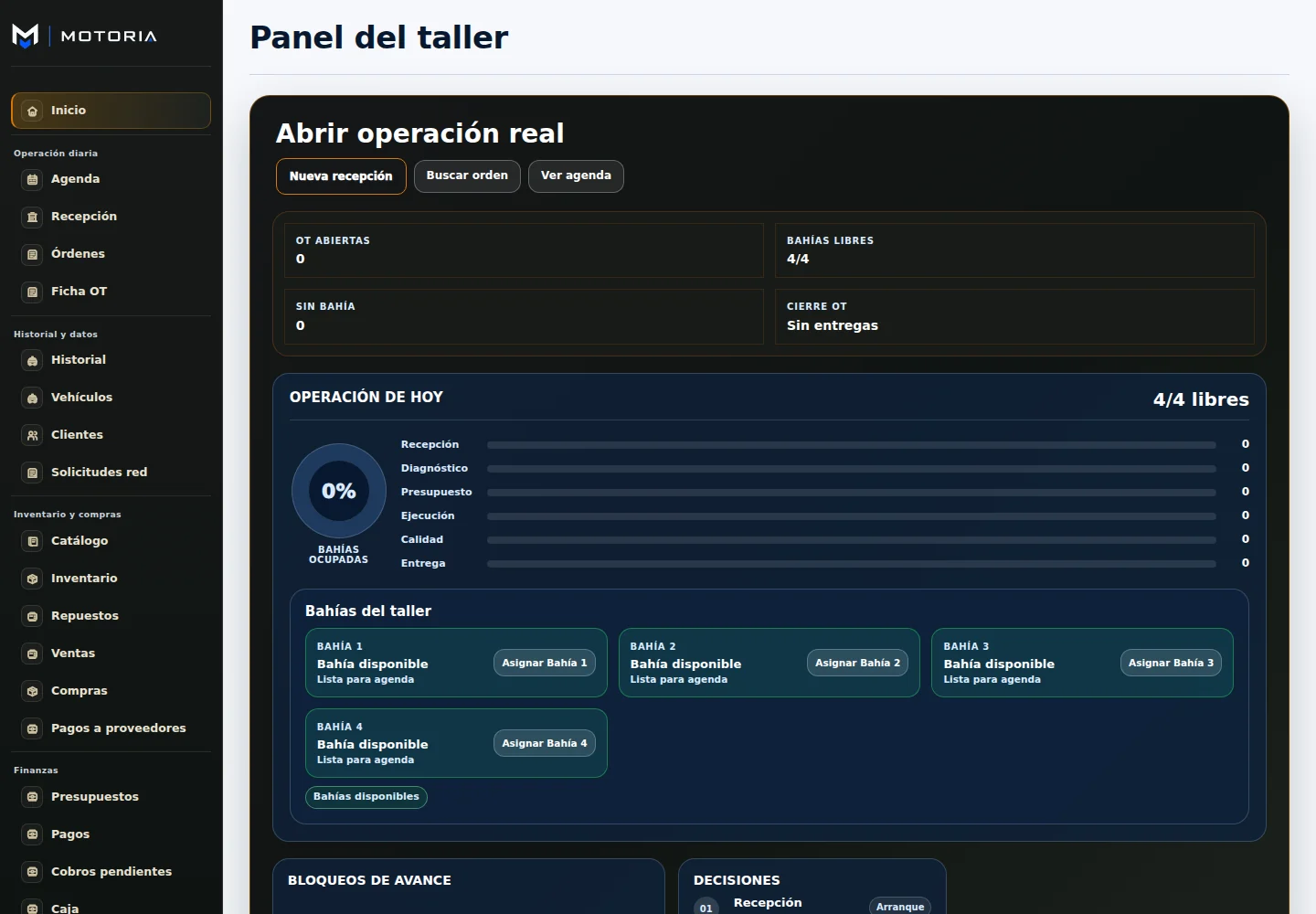Open the Inicio menu item

click(111, 111)
